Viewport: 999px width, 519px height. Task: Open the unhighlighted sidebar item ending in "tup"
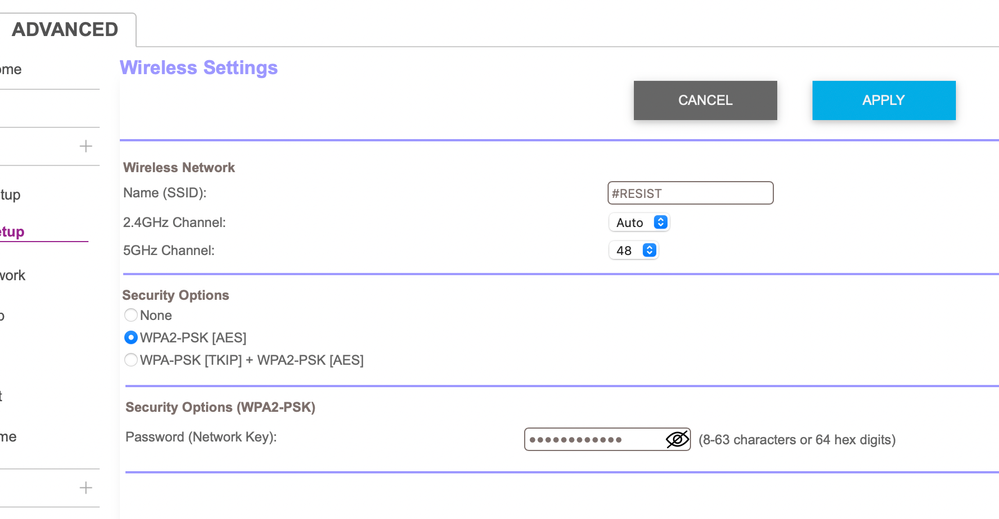click(x=10, y=194)
